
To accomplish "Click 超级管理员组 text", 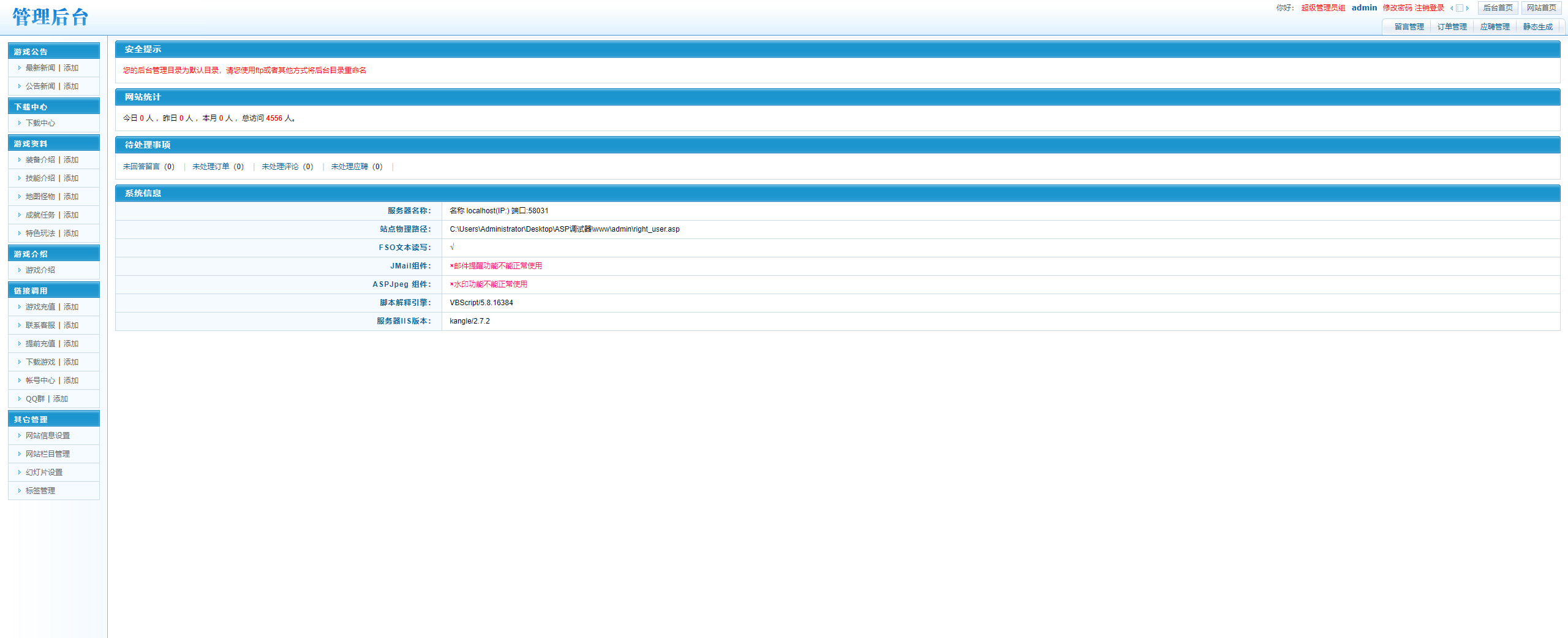I will tap(1323, 8).
